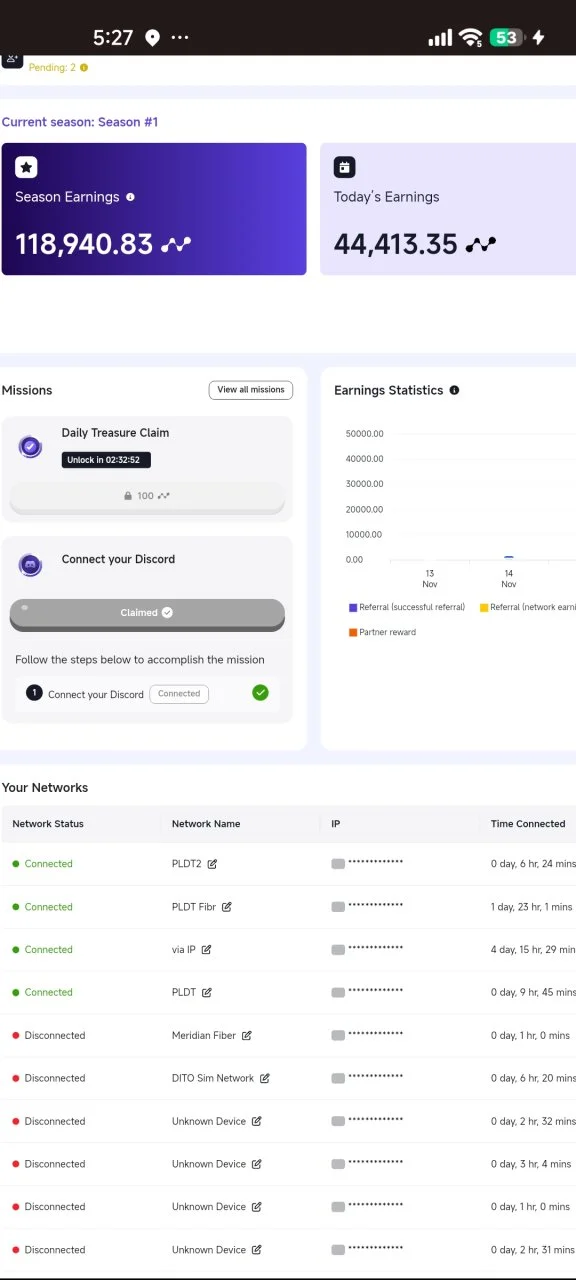The image size is (576, 1280).
Task: Click the Connected badge in Discord mission step
Action: click(x=179, y=694)
